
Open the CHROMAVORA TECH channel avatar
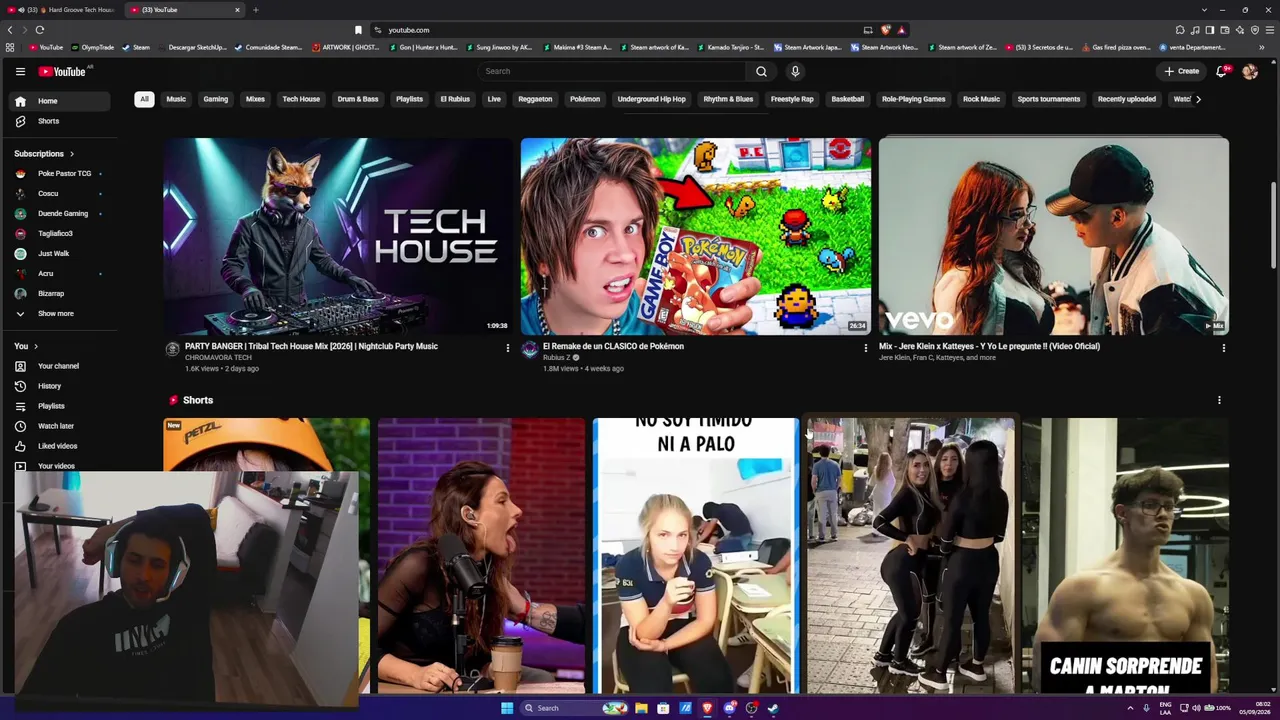coord(172,349)
